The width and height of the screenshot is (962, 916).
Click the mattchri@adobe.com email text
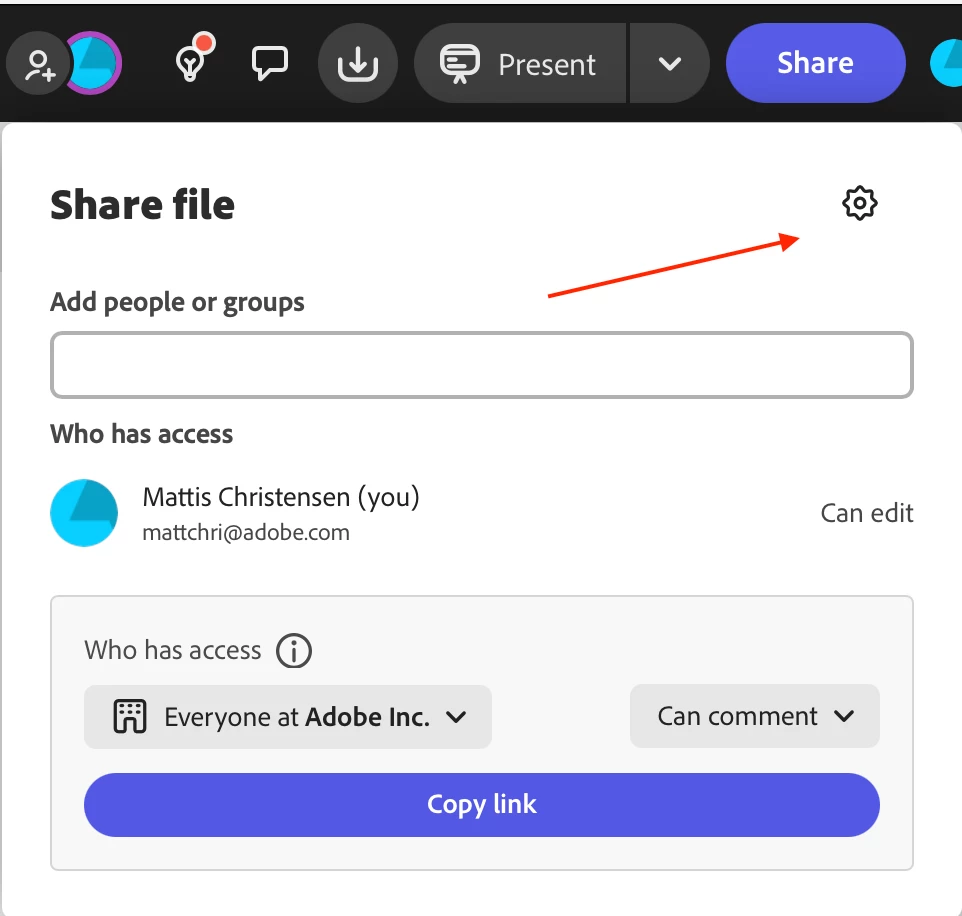(x=246, y=533)
